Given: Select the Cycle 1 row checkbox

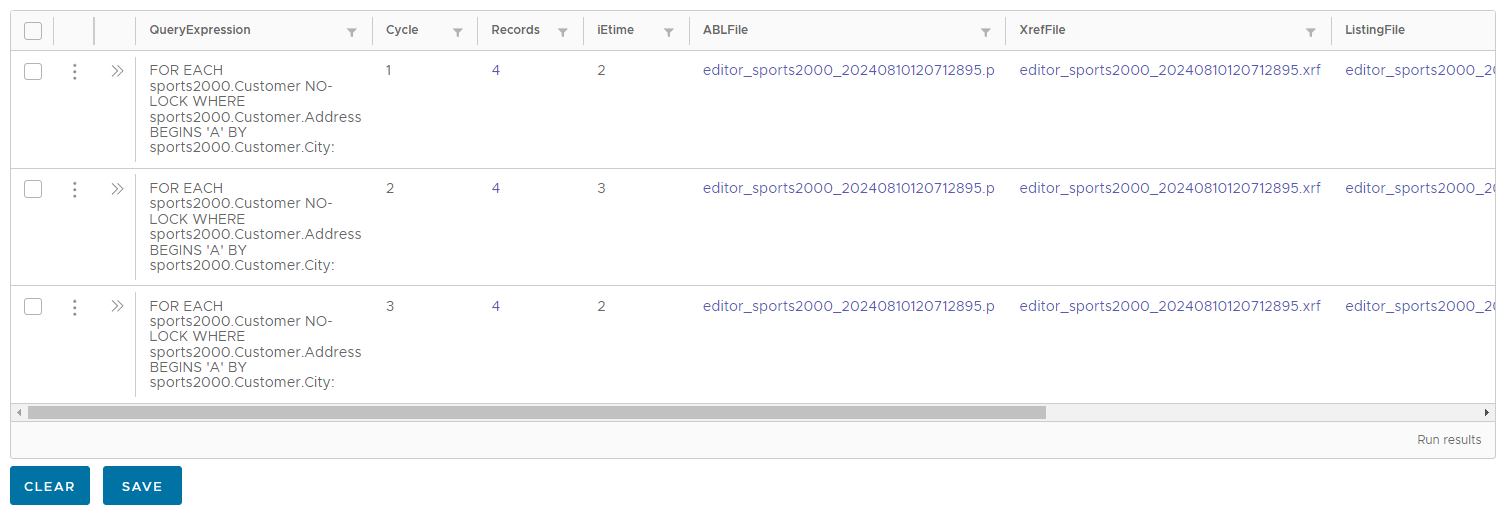Looking at the screenshot, I should pos(33,71).
